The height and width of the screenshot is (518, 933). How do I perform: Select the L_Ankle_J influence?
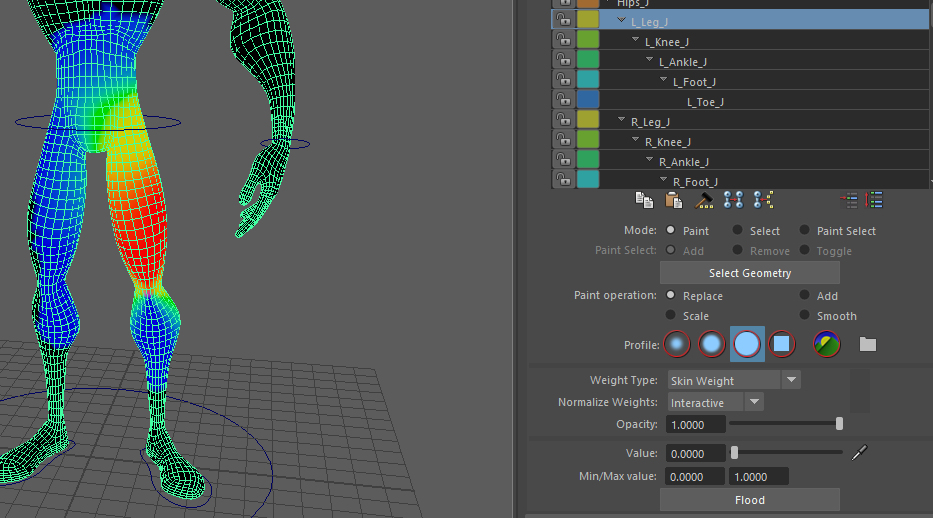682,62
